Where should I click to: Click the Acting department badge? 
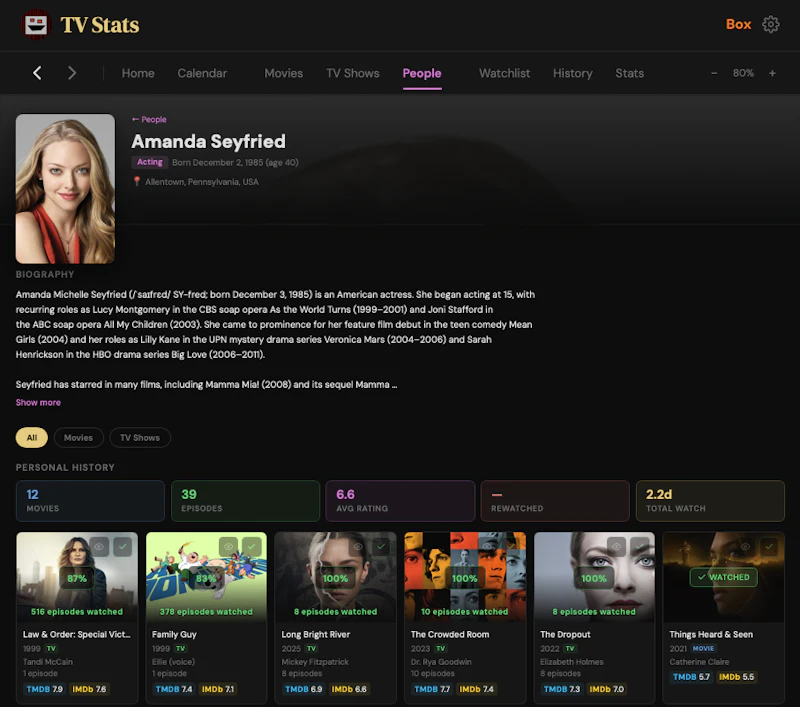pyautogui.click(x=149, y=162)
